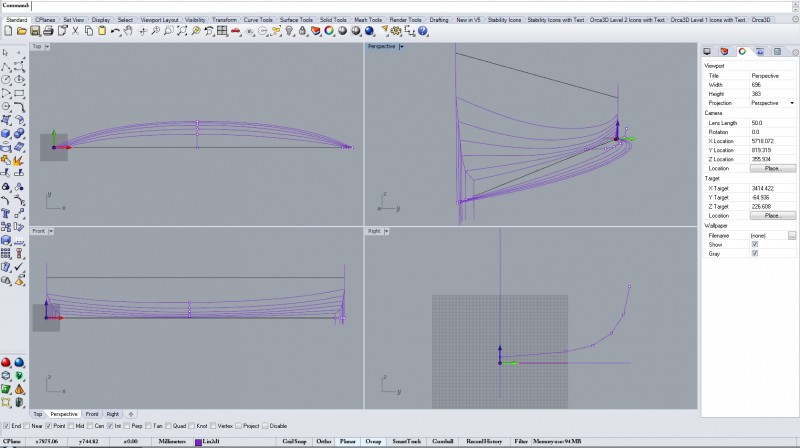
Task: Click the Print icon in toolbar
Action: coord(47,32)
